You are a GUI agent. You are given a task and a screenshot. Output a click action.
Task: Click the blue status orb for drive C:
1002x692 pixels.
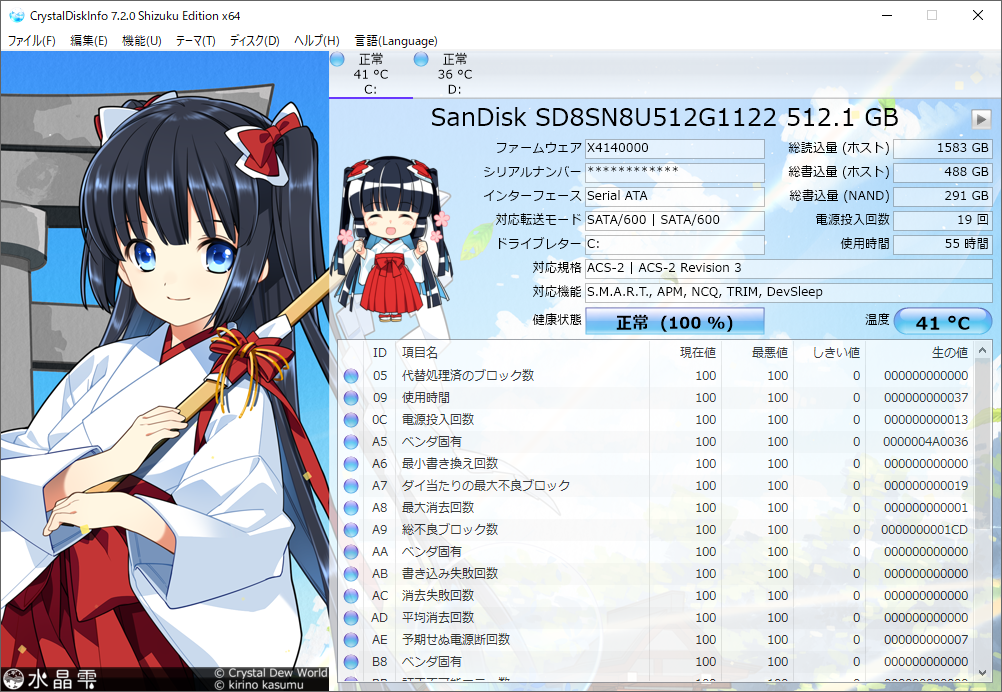tap(337, 59)
